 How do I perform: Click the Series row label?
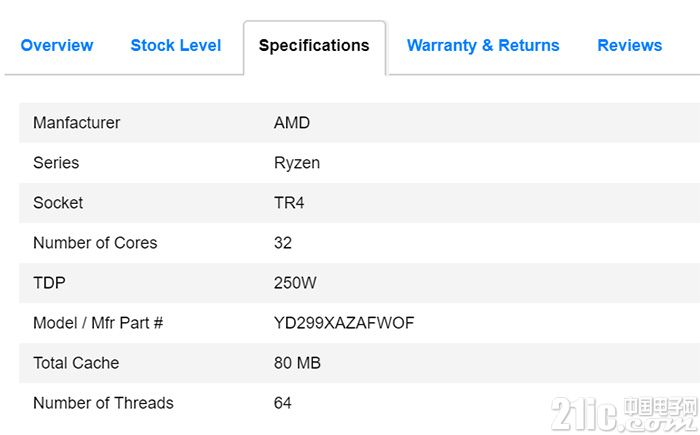[56, 163]
